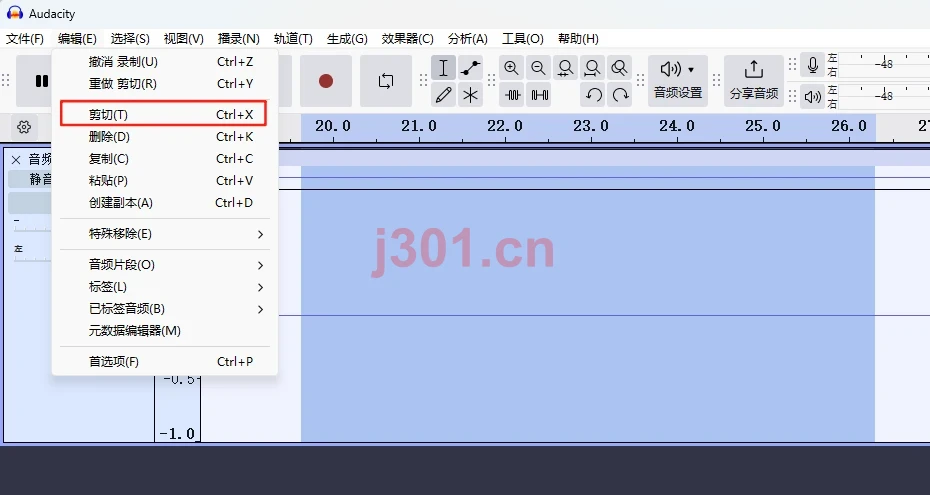Viewport: 930px width, 495px height.
Task: Select the Envelope tool
Action: tap(470, 68)
